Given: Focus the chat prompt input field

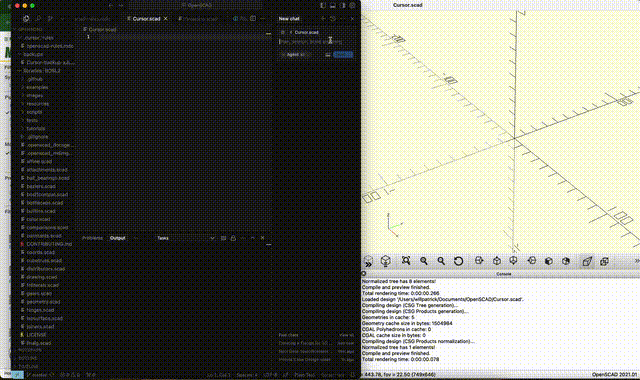Looking at the screenshot, I should point(315,41).
